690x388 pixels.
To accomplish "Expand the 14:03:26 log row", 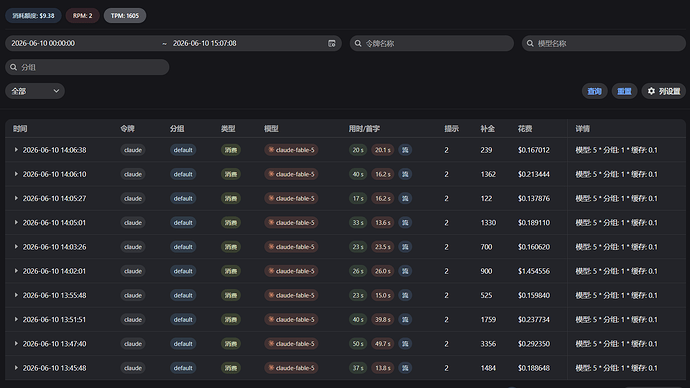I will [x=16, y=247].
